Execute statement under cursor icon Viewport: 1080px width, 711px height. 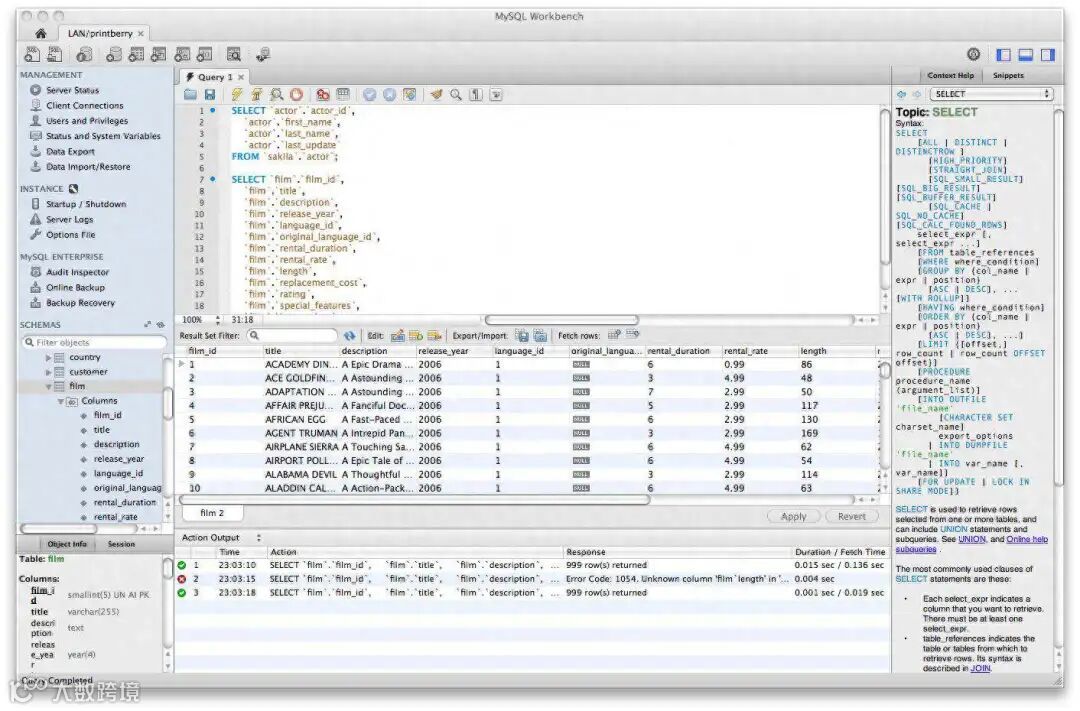point(256,95)
